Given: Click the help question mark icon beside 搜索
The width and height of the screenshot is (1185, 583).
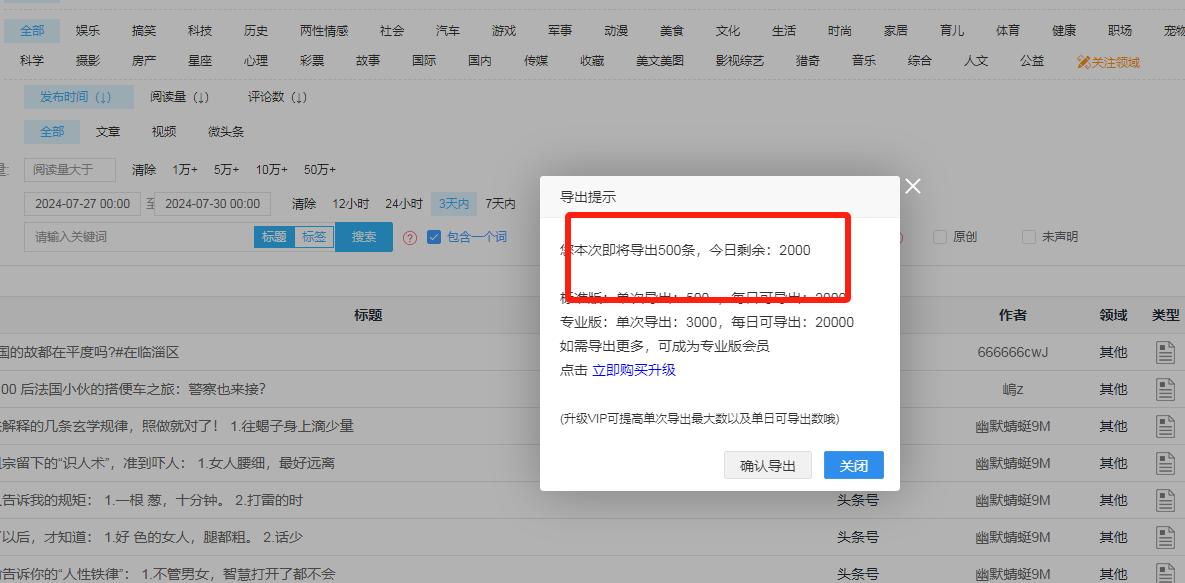Looking at the screenshot, I should point(411,237).
